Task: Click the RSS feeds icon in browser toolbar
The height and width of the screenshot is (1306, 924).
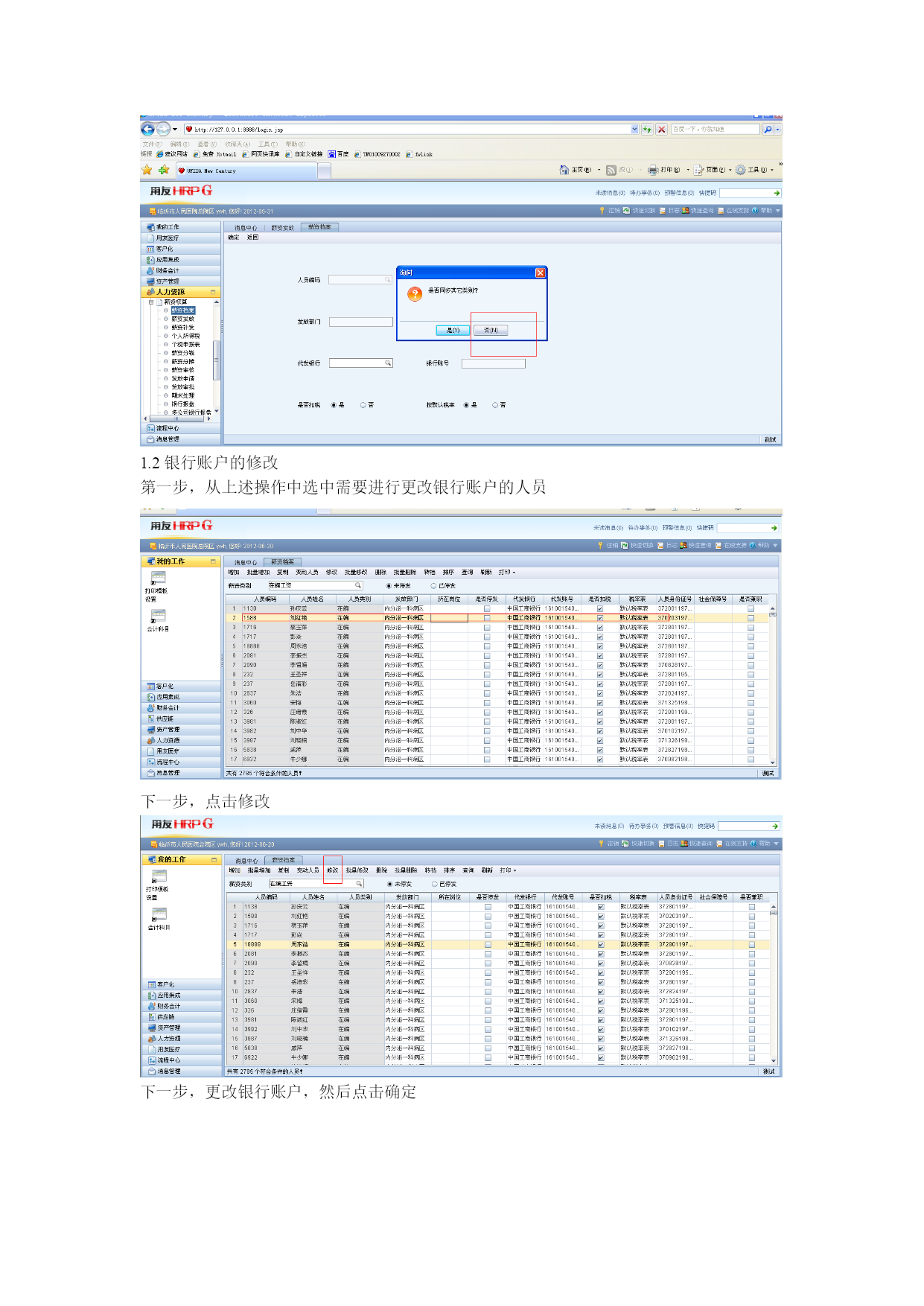Action: pyautogui.click(x=611, y=171)
